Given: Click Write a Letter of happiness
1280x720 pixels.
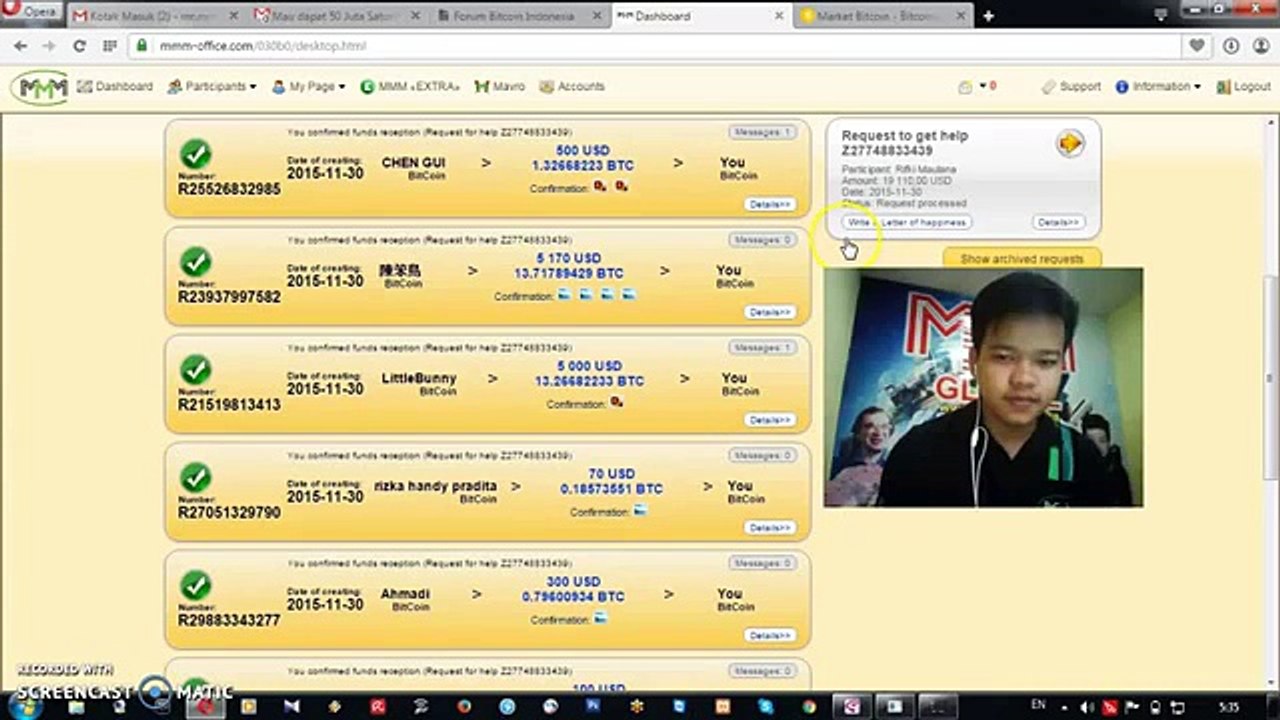Looking at the screenshot, I should [907, 222].
